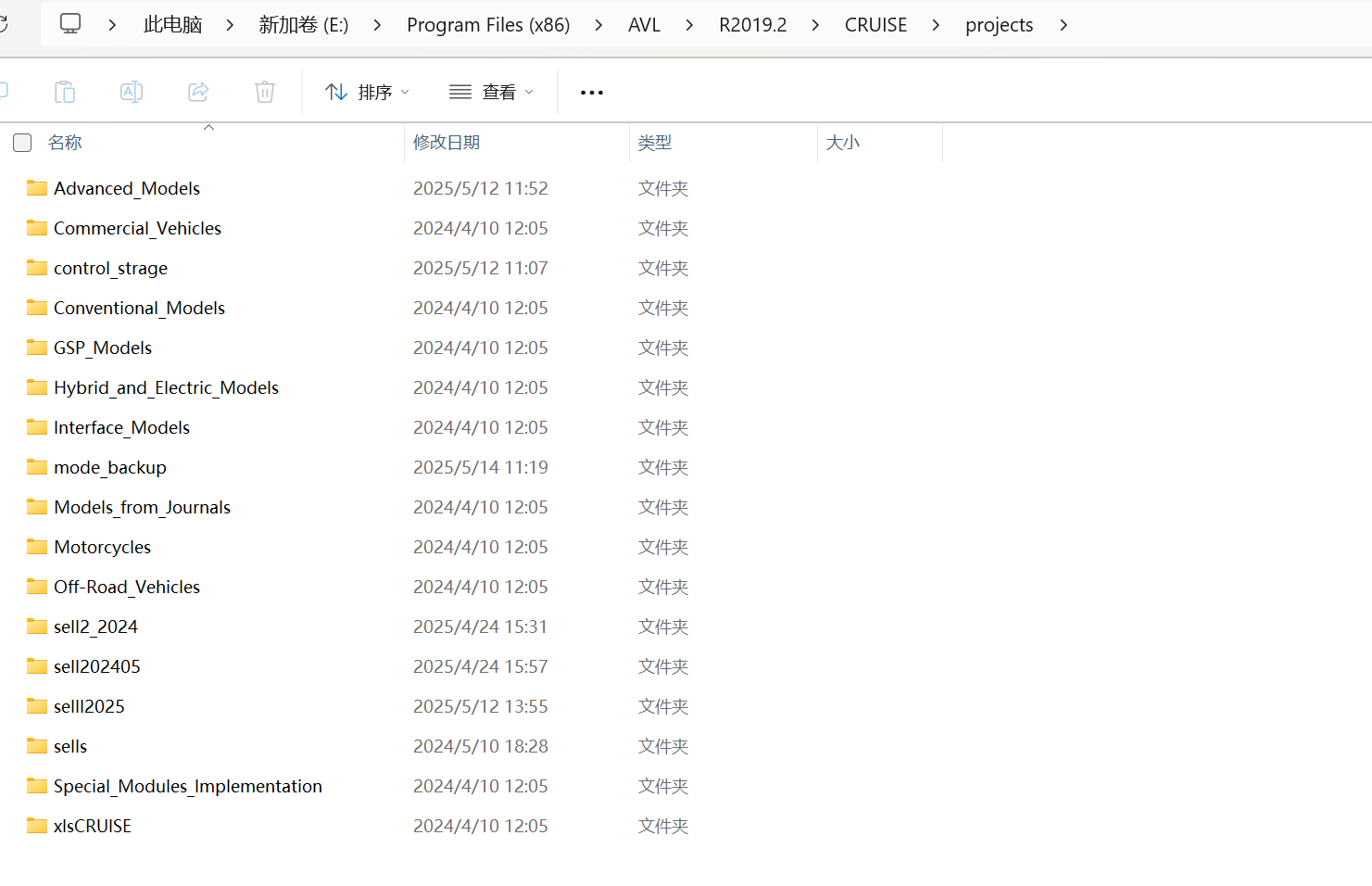Select the control_strage folder icon
The image size is (1372, 886).
point(37,268)
